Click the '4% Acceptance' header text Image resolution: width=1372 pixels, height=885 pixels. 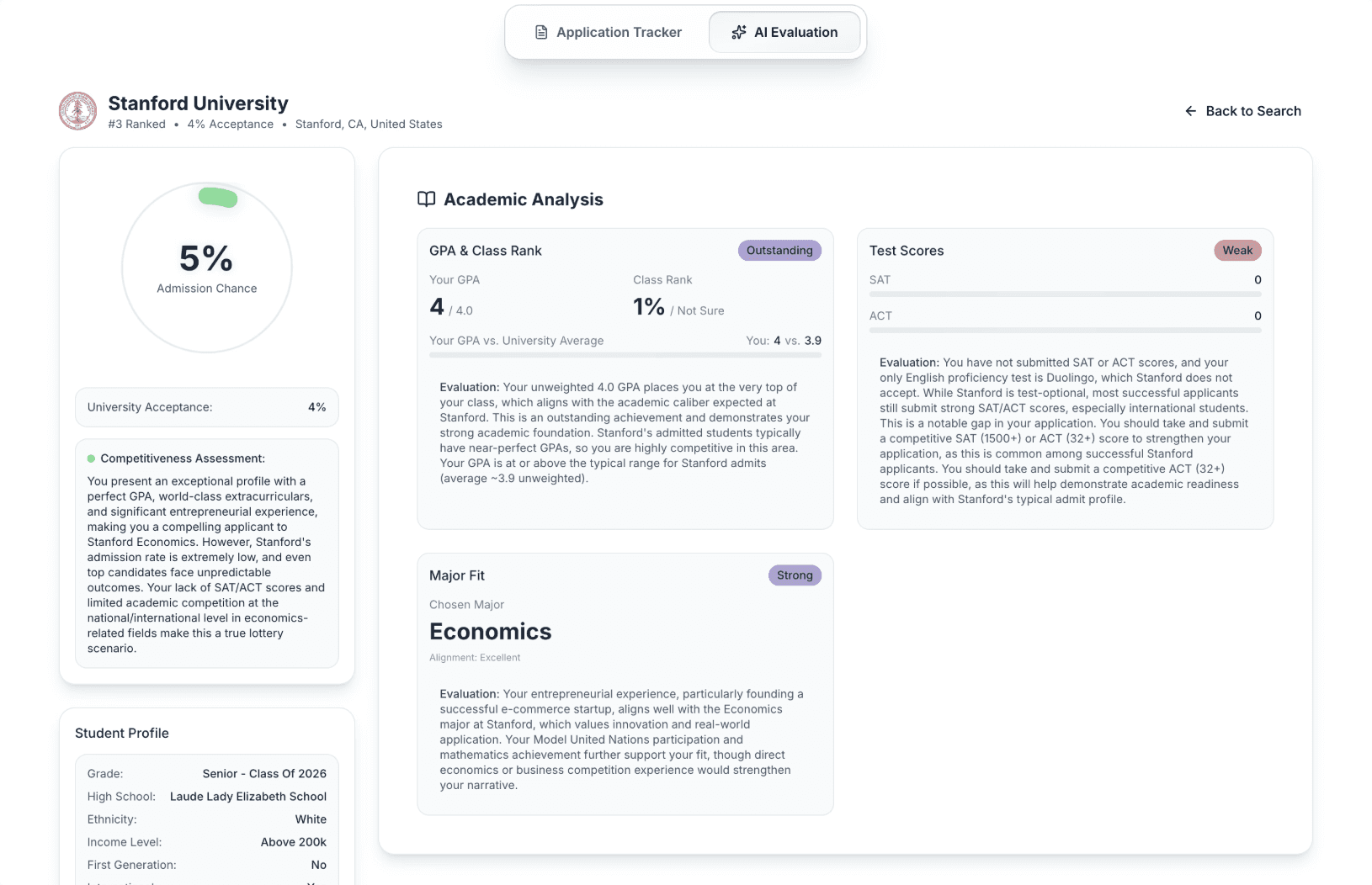[231, 124]
